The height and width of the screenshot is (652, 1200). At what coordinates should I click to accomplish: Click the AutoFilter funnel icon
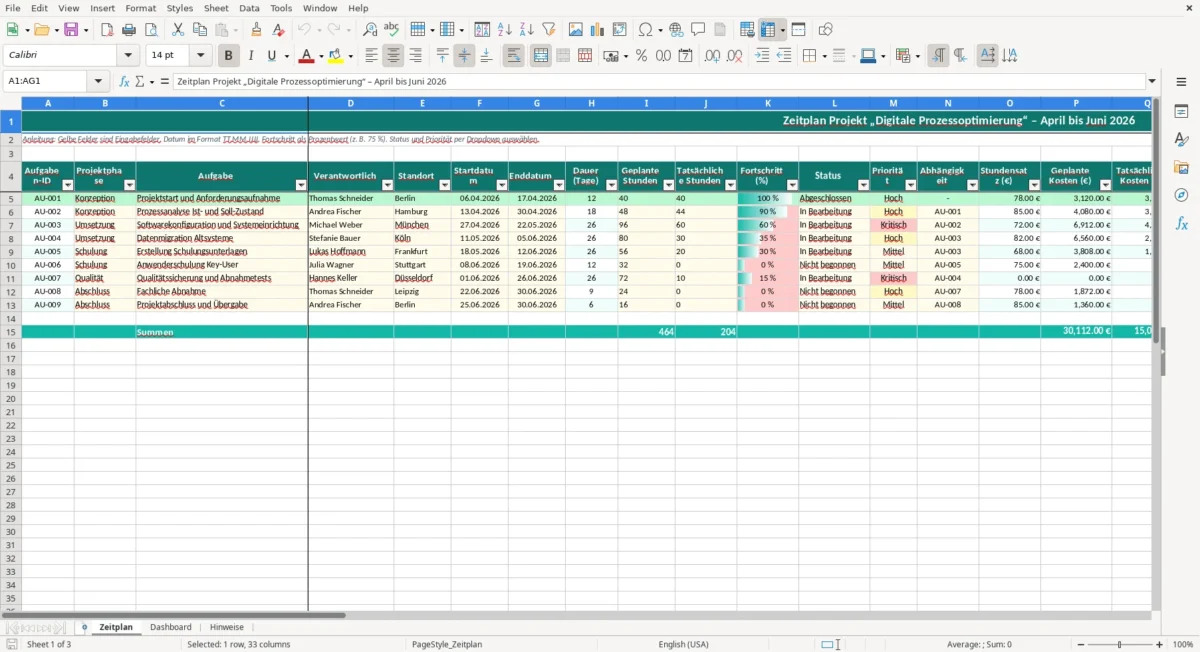(x=549, y=30)
